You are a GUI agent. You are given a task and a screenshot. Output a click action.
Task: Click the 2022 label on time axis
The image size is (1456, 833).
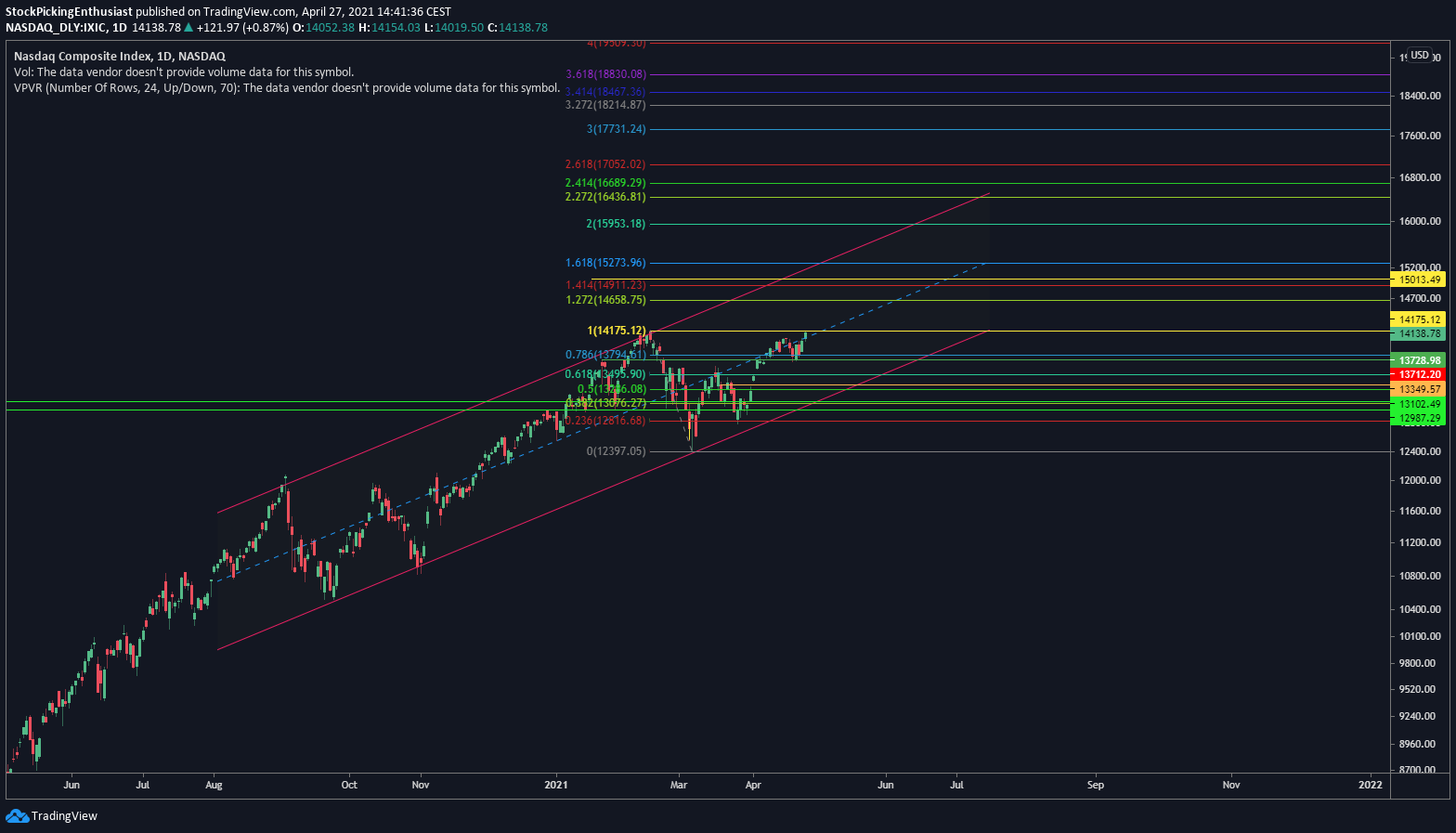1371,785
